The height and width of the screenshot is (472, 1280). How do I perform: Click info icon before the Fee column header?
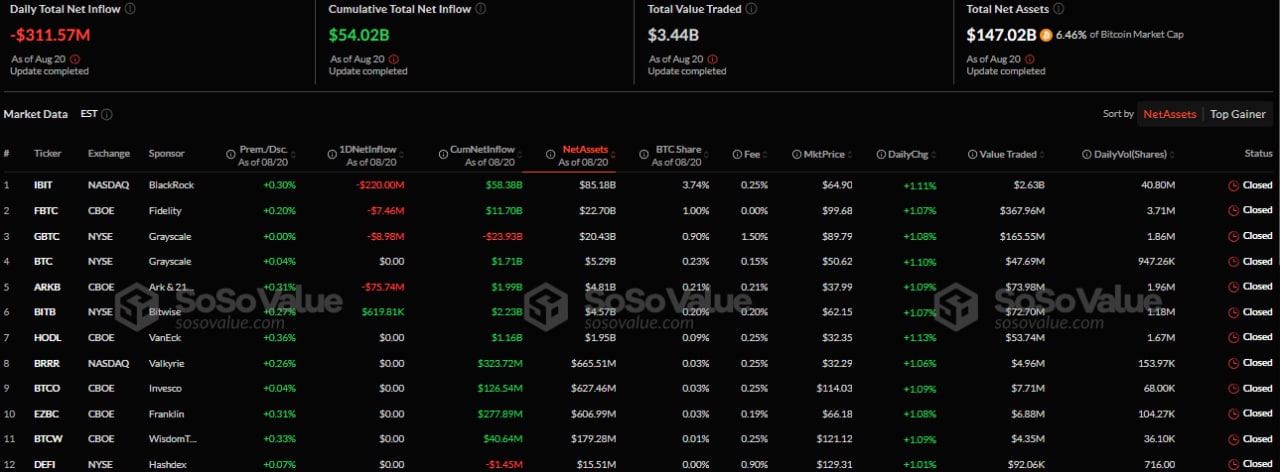737,155
